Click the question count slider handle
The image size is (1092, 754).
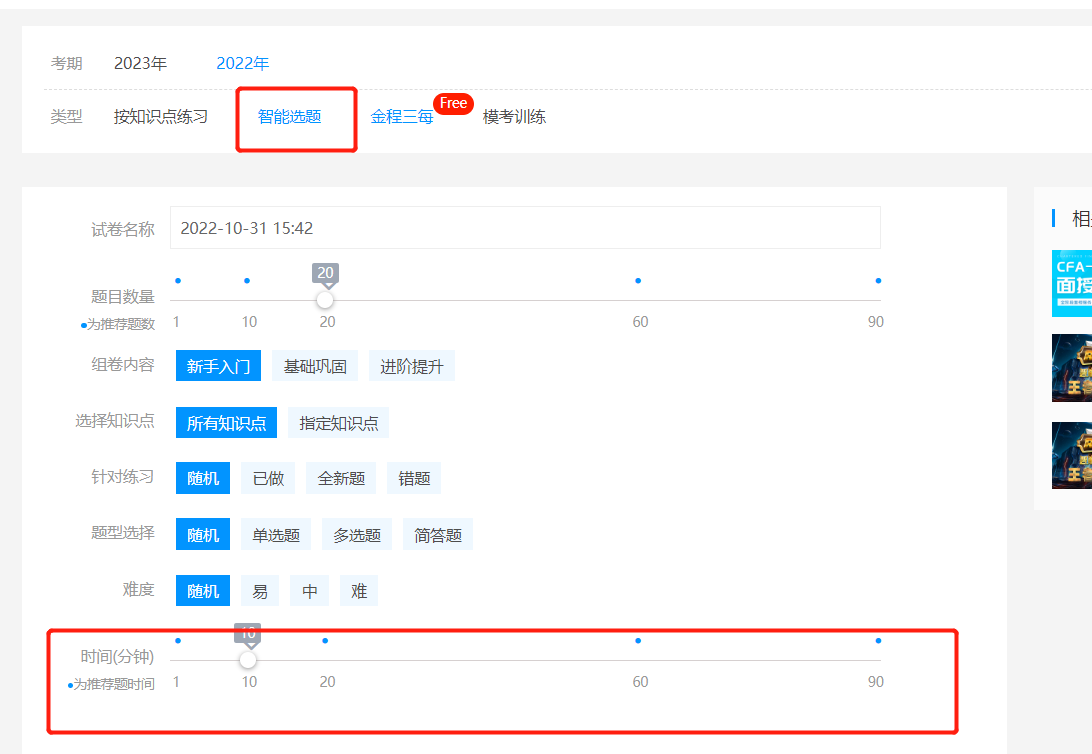pos(325,300)
